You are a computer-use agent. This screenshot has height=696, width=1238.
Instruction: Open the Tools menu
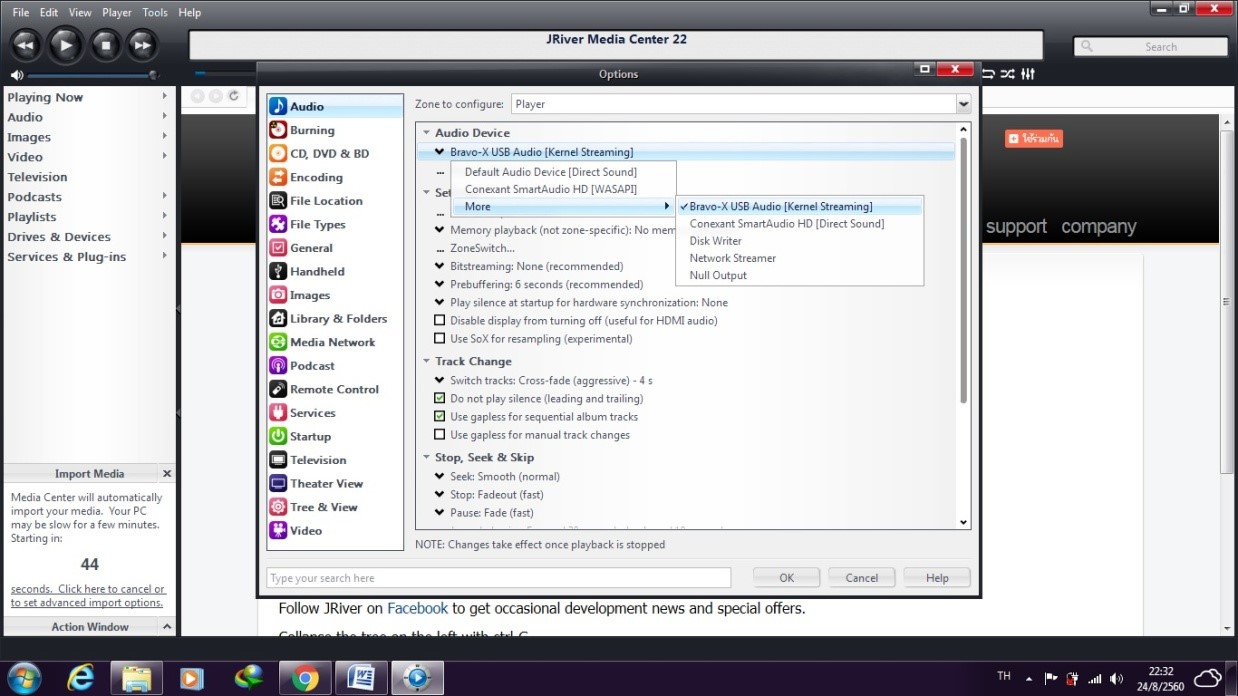click(x=155, y=13)
